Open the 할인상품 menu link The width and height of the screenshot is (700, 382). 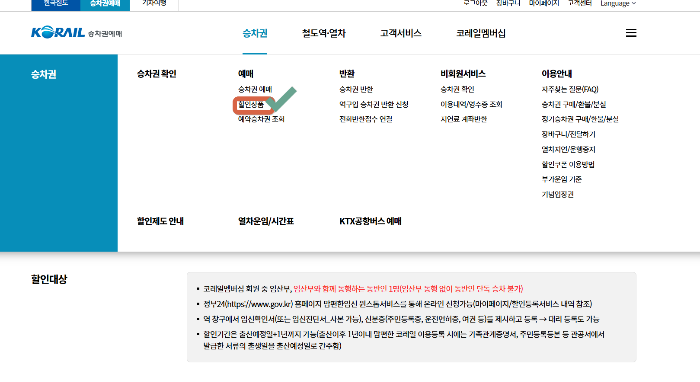click(251, 104)
